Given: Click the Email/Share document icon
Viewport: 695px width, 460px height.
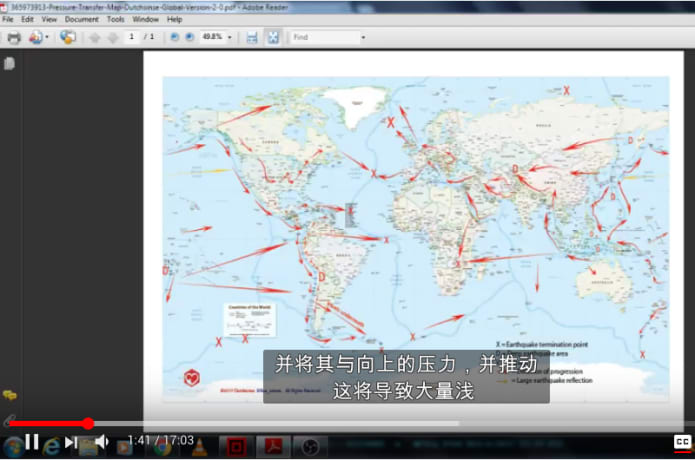Looking at the screenshot, I should [35, 38].
